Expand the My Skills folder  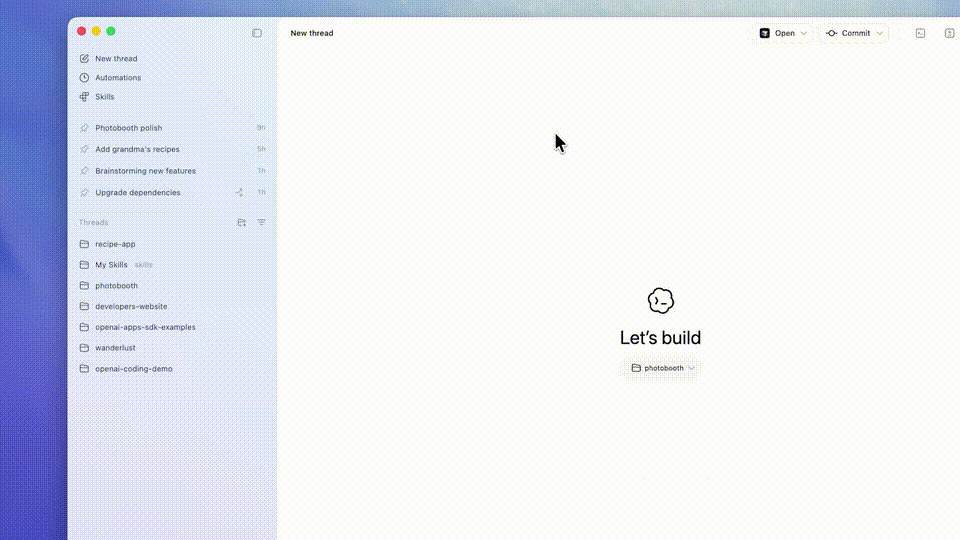click(111, 264)
